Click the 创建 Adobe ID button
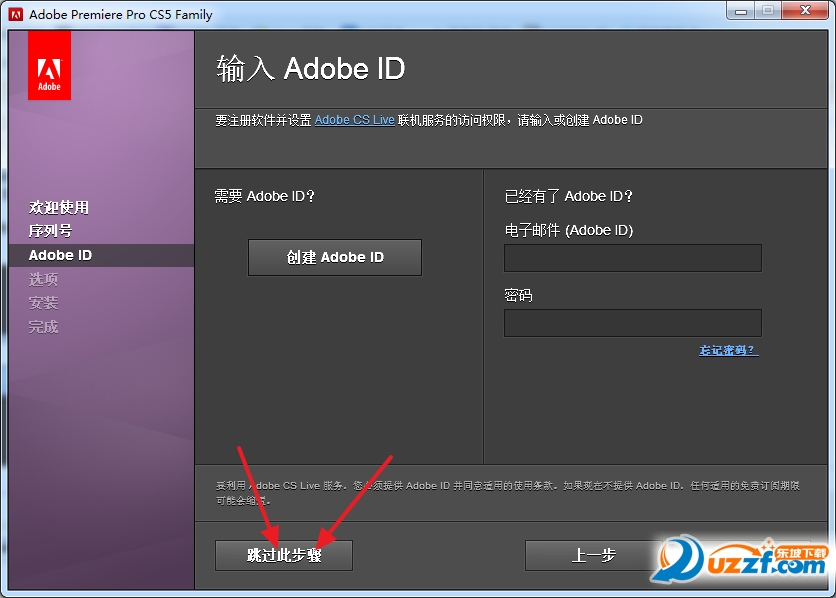 tap(335, 257)
